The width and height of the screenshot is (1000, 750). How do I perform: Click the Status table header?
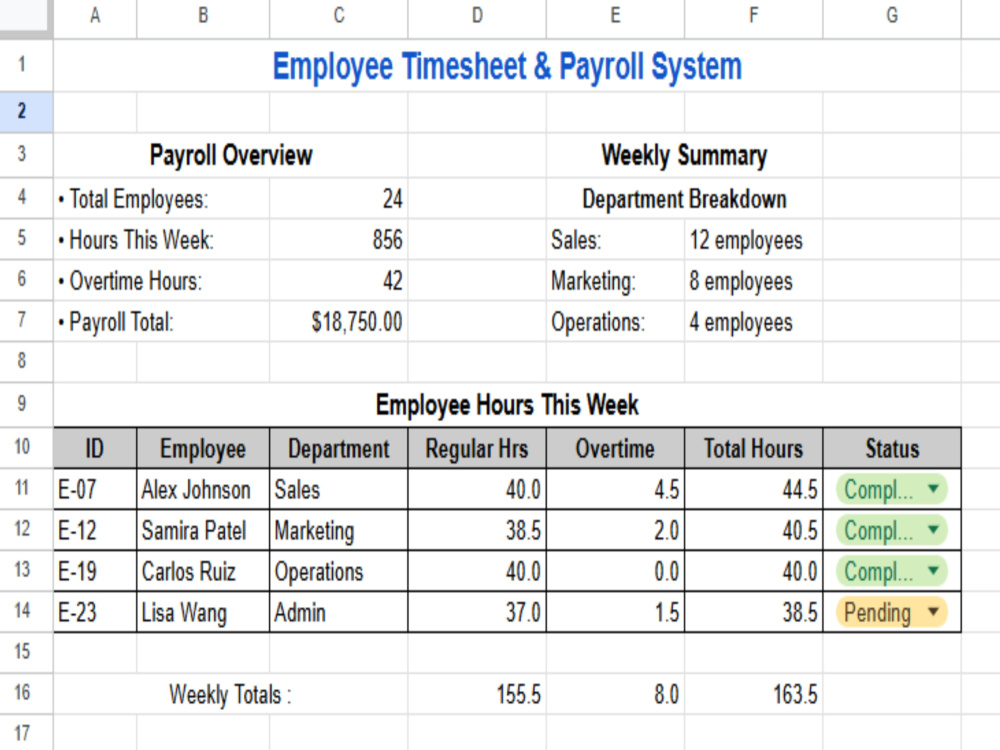pos(892,448)
